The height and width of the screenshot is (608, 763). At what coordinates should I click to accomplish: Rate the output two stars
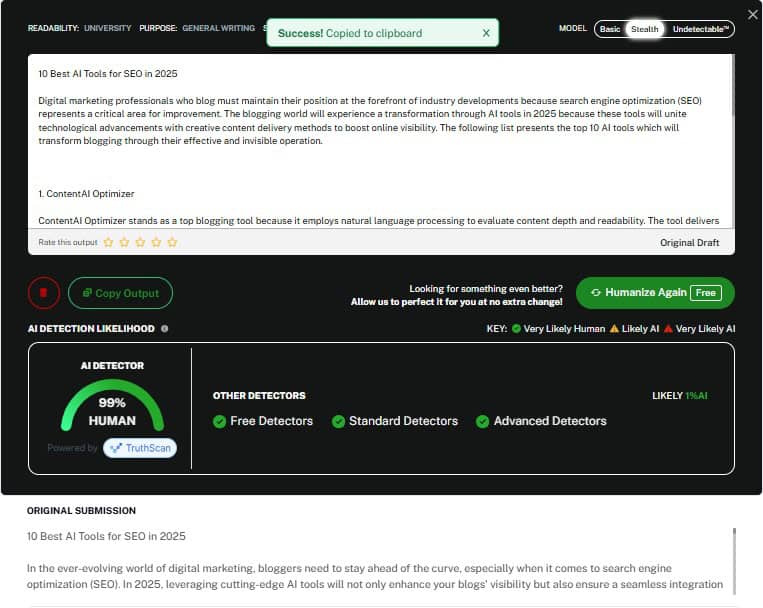[125, 242]
